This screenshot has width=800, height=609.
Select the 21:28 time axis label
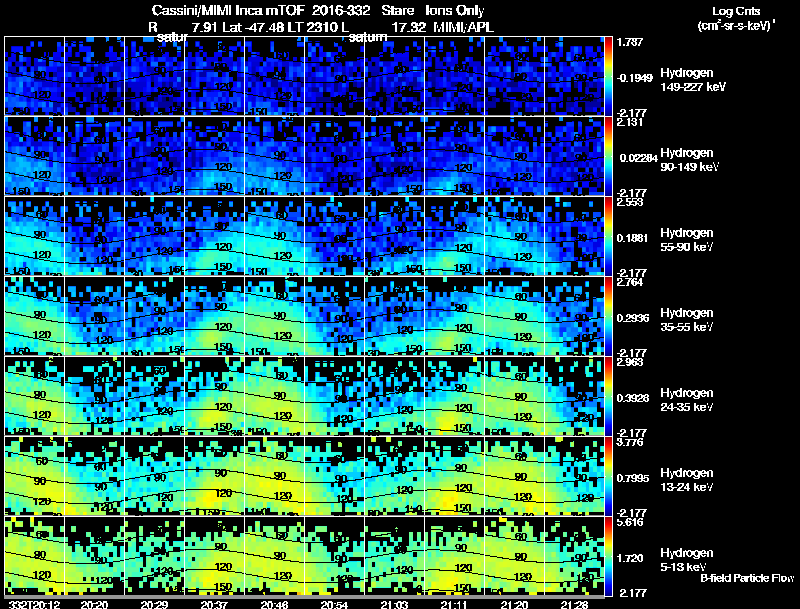574,604
